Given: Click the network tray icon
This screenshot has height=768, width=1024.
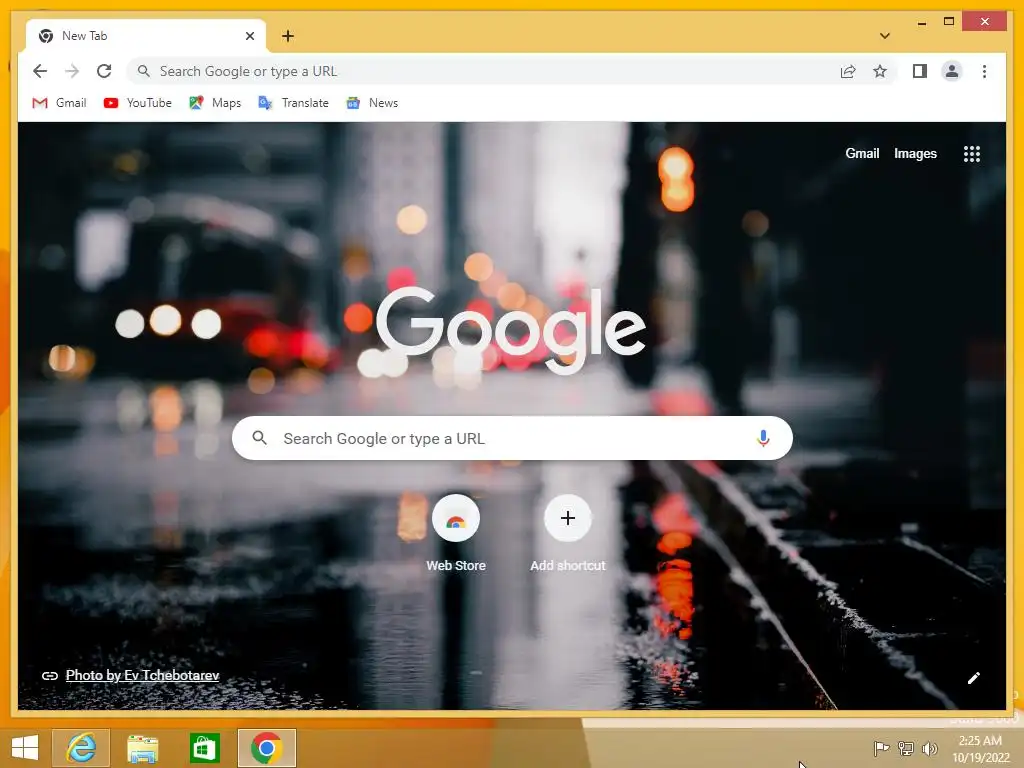Looking at the screenshot, I should tap(905, 748).
